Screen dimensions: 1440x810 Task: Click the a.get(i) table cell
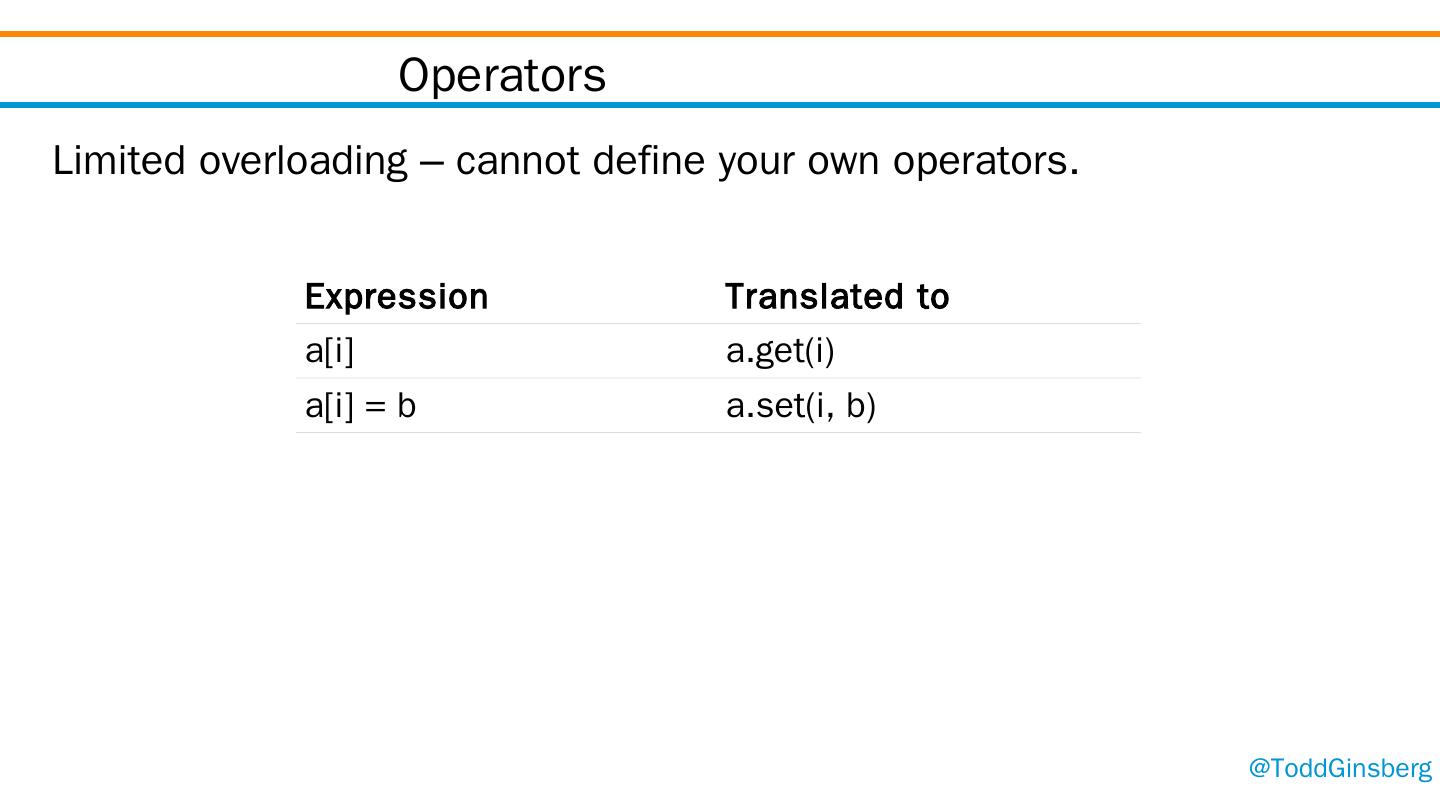(x=780, y=351)
